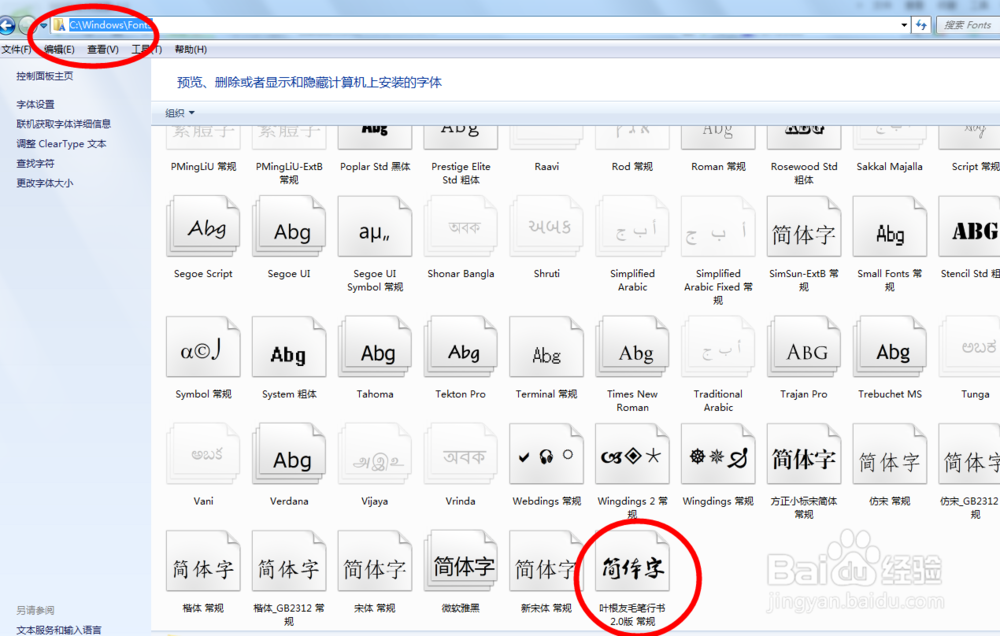Open the 控制面板主页 link

click(47, 75)
